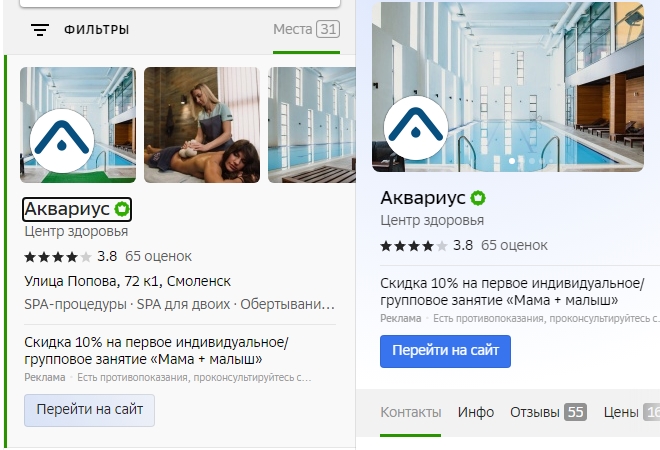
Task: Click light Перейти на сайт button in list
Action: [89, 410]
